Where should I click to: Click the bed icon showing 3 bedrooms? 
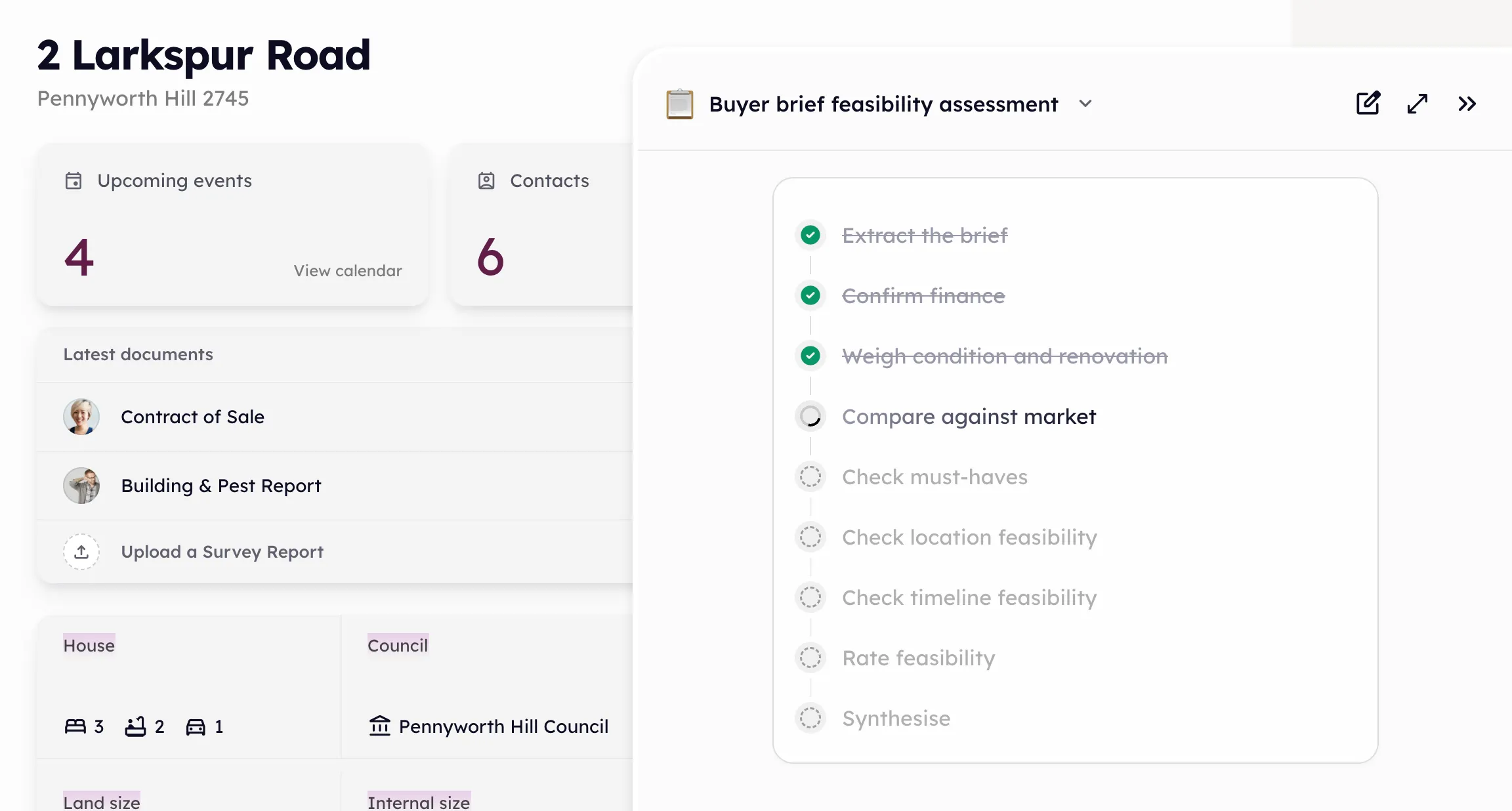tap(75, 726)
